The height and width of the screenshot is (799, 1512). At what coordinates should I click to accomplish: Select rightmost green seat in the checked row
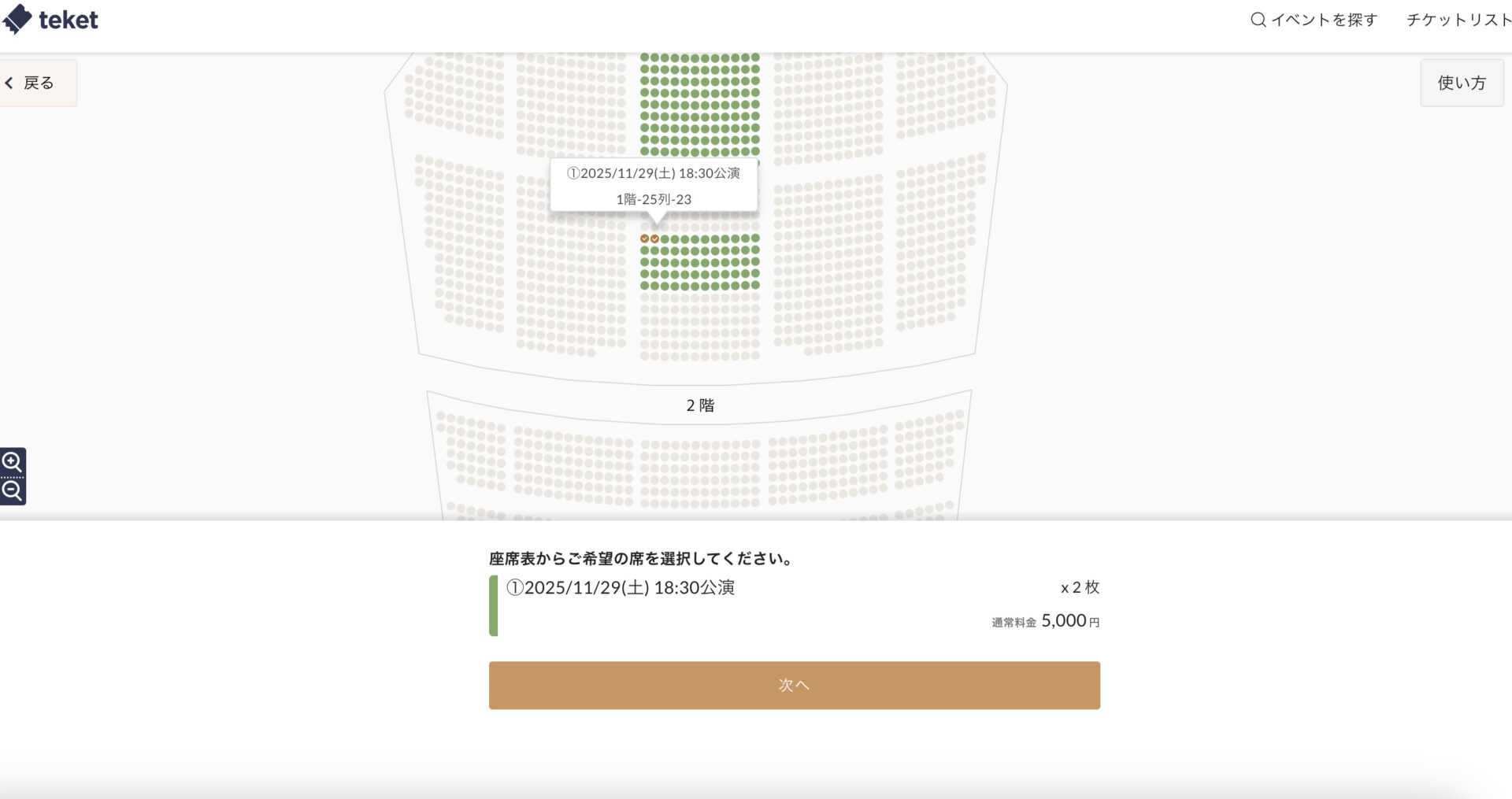click(x=755, y=239)
